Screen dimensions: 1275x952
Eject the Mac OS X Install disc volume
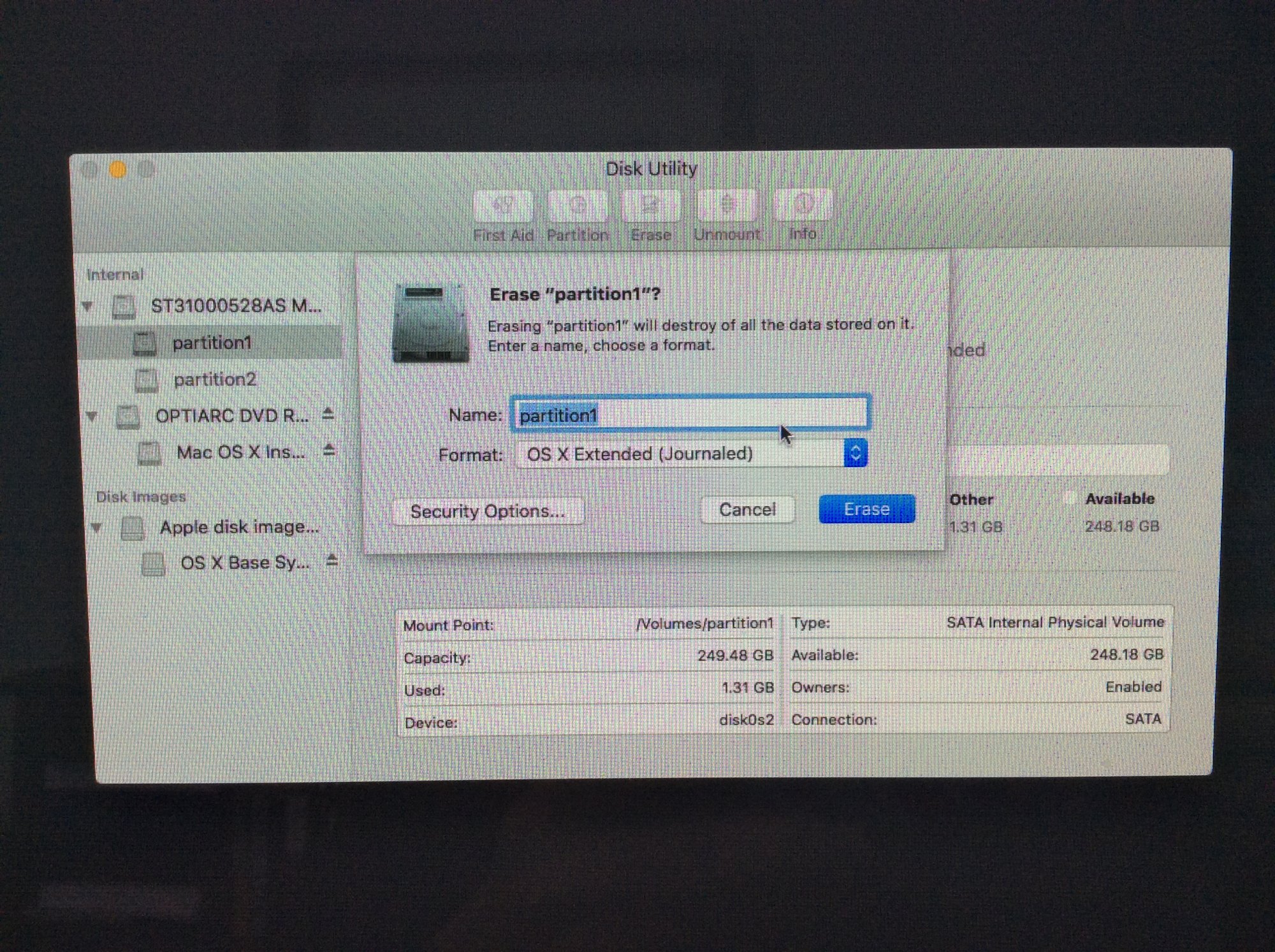click(x=329, y=451)
